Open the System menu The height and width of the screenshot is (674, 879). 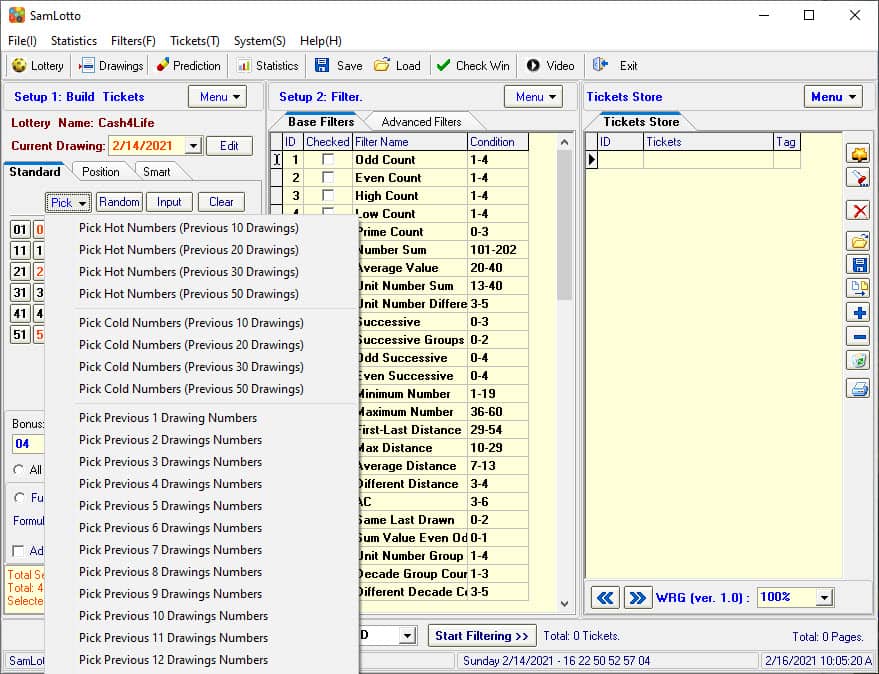(260, 41)
